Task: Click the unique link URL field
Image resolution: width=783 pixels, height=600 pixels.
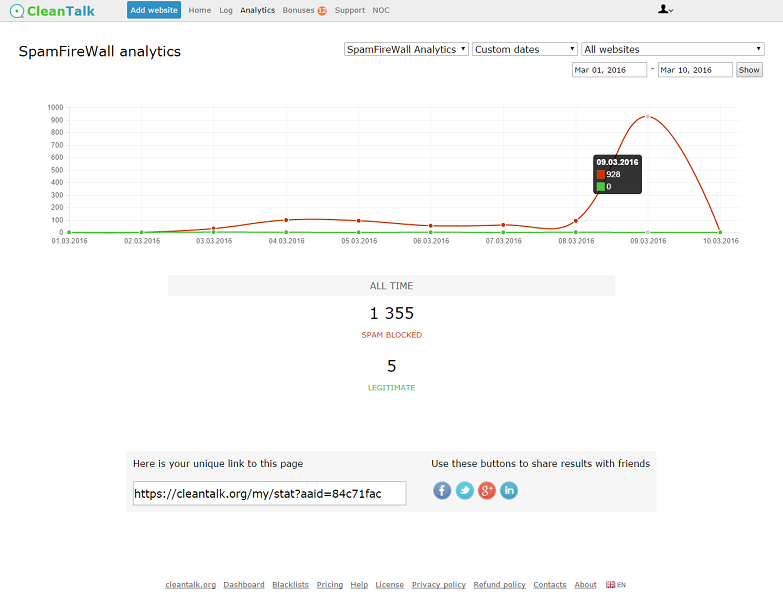Action: [270, 494]
